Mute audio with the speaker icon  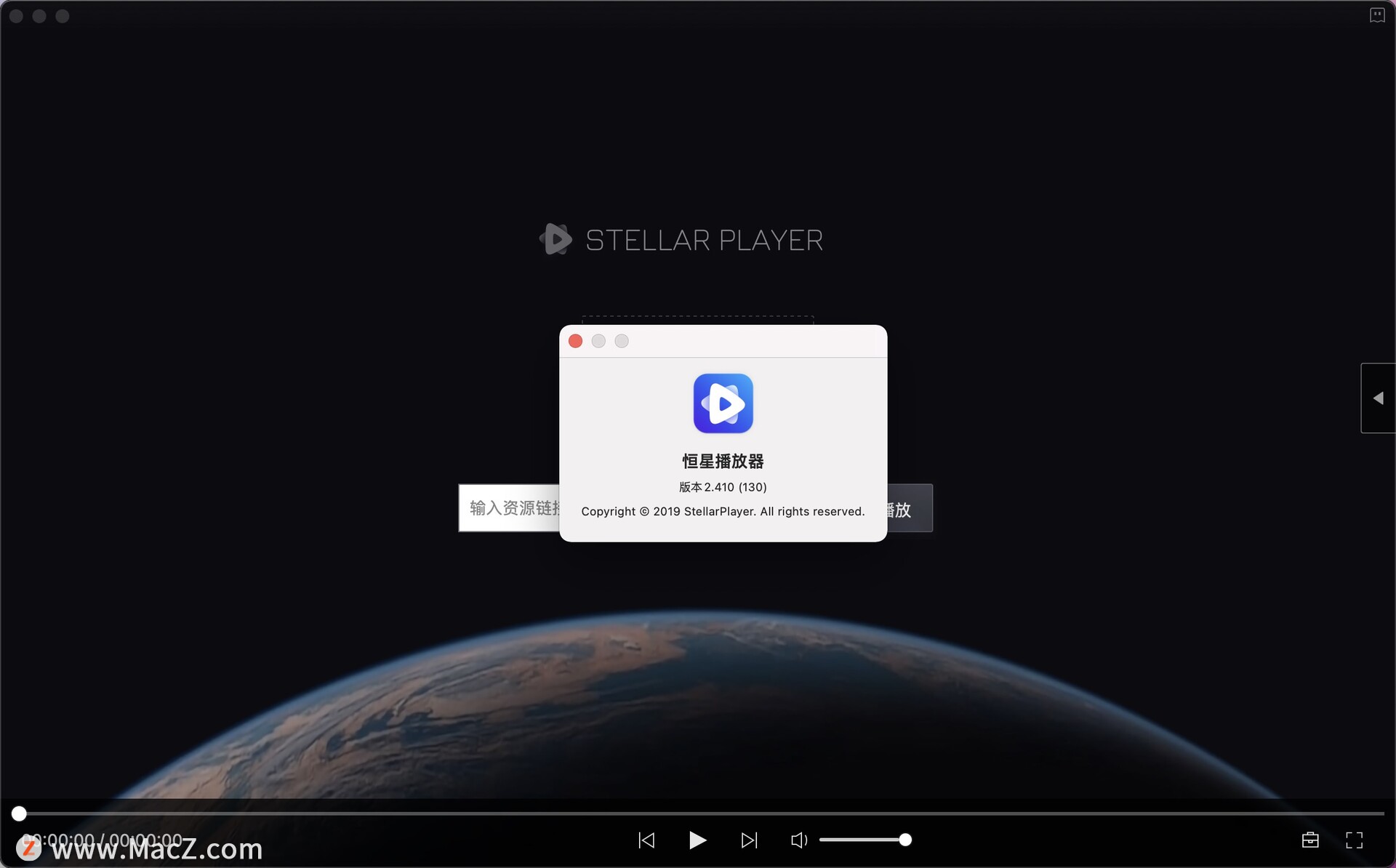(x=799, y=840)
